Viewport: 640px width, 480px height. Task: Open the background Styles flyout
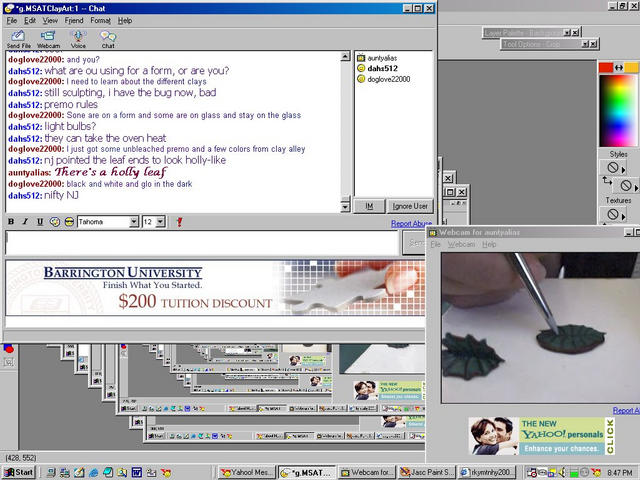coord(628,186)
